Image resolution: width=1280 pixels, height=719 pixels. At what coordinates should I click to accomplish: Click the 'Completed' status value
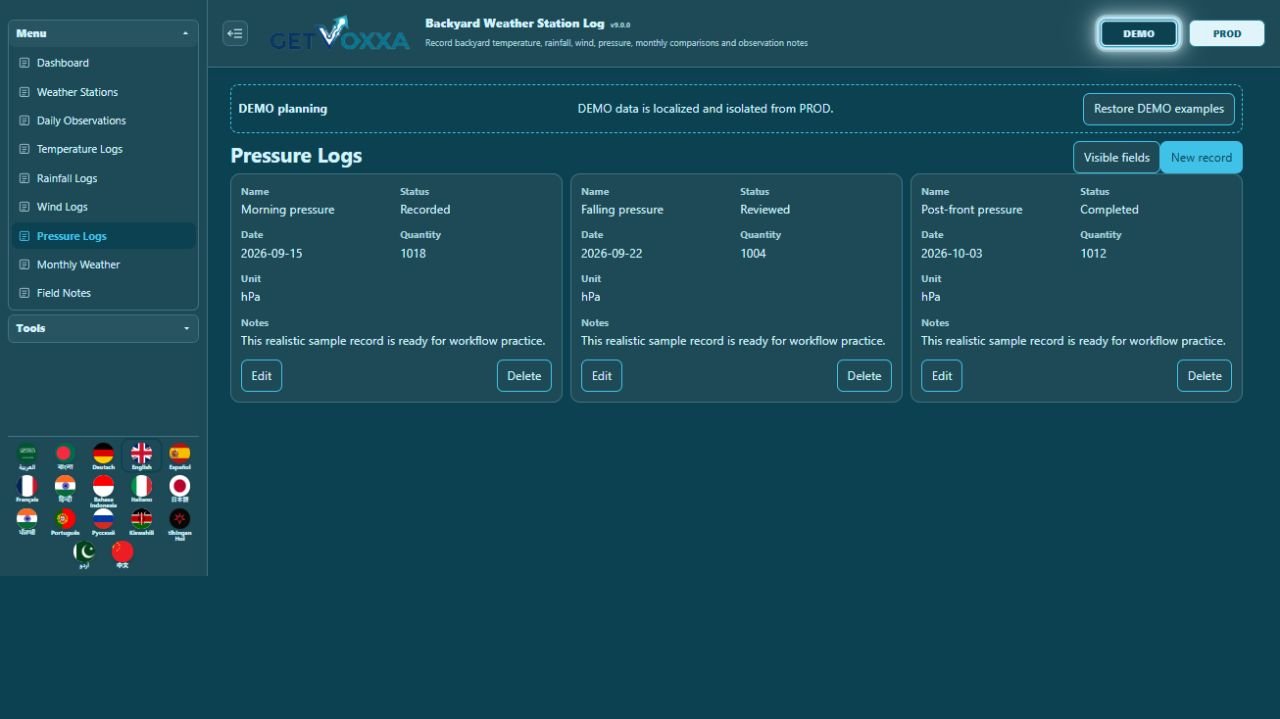click(1109, 210)
